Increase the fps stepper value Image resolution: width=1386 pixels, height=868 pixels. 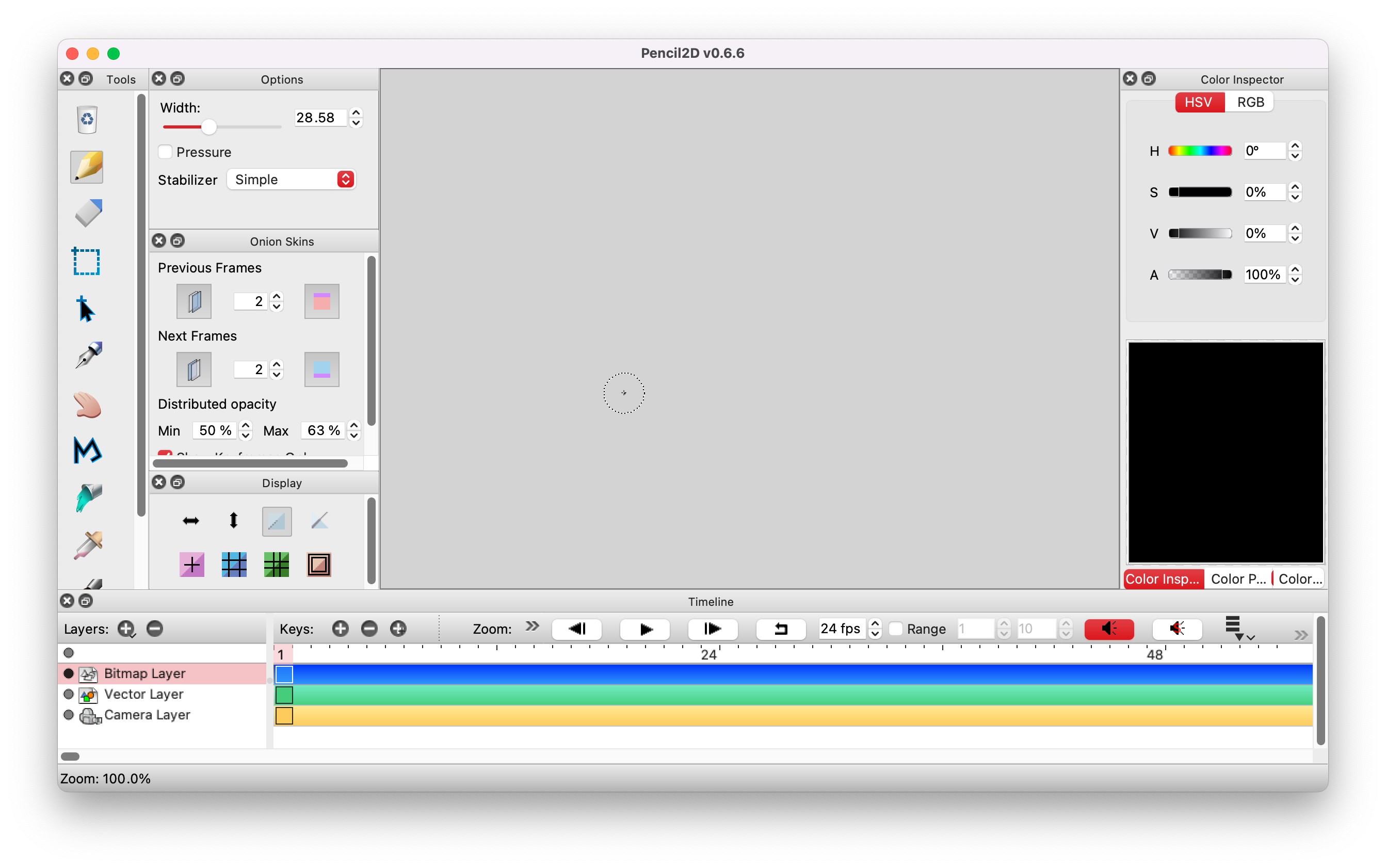pos(875,623)
